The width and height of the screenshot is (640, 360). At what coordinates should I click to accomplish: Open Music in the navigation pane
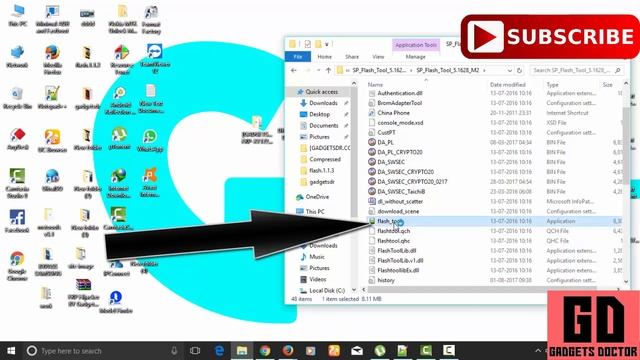coord(317,257)
